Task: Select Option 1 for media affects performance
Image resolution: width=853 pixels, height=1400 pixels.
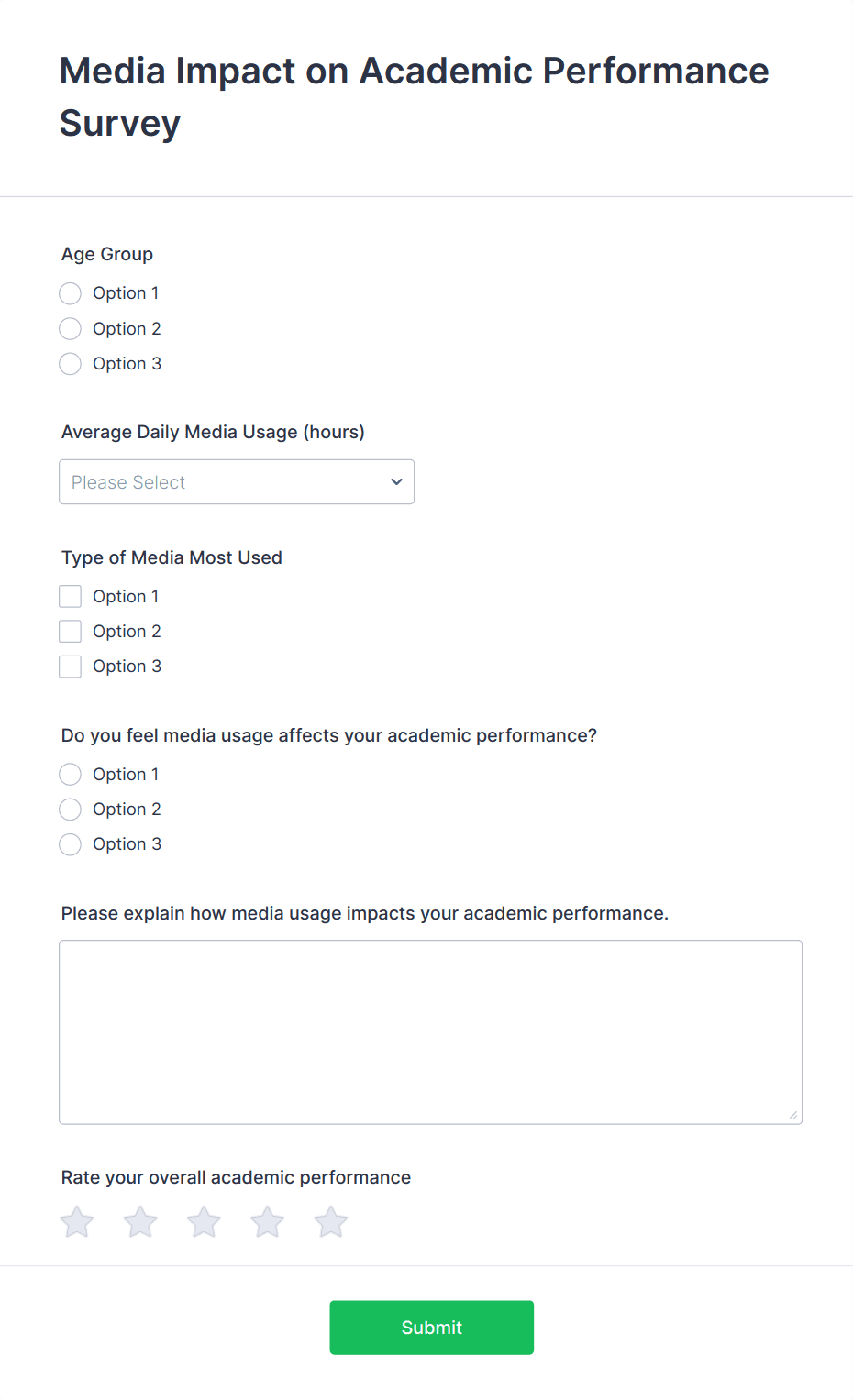Action: tap(71, 775)
